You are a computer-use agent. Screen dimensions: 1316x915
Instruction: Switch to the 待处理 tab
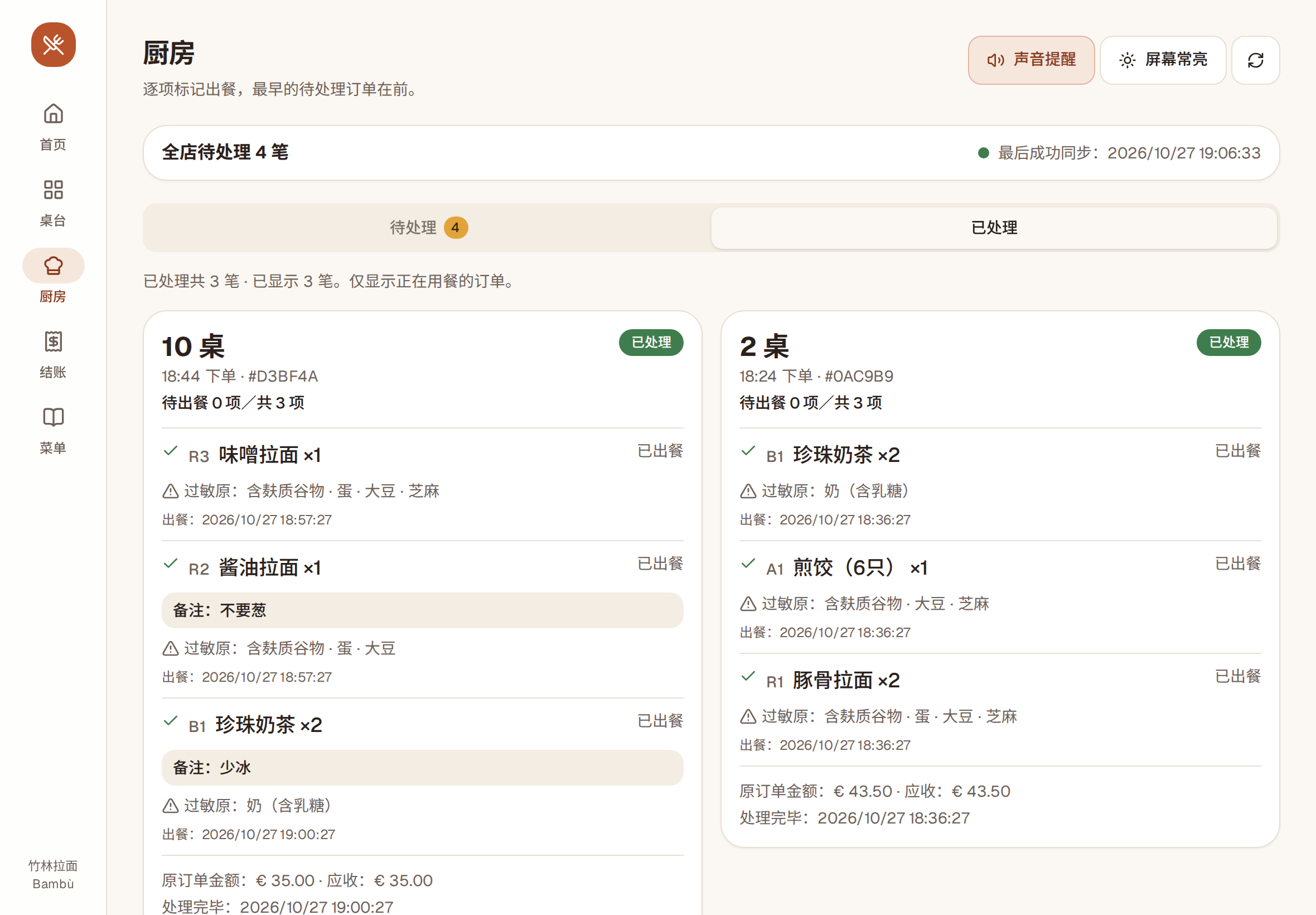pyautogui.click(x=428, y=228)
